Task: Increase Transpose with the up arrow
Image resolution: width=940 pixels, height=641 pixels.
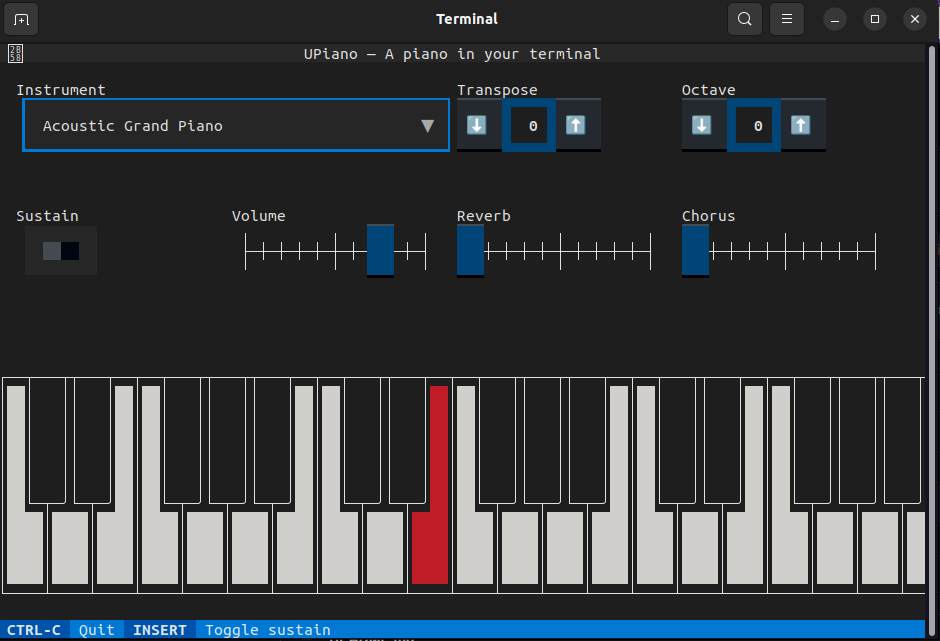Action: (x=576, y=125)
